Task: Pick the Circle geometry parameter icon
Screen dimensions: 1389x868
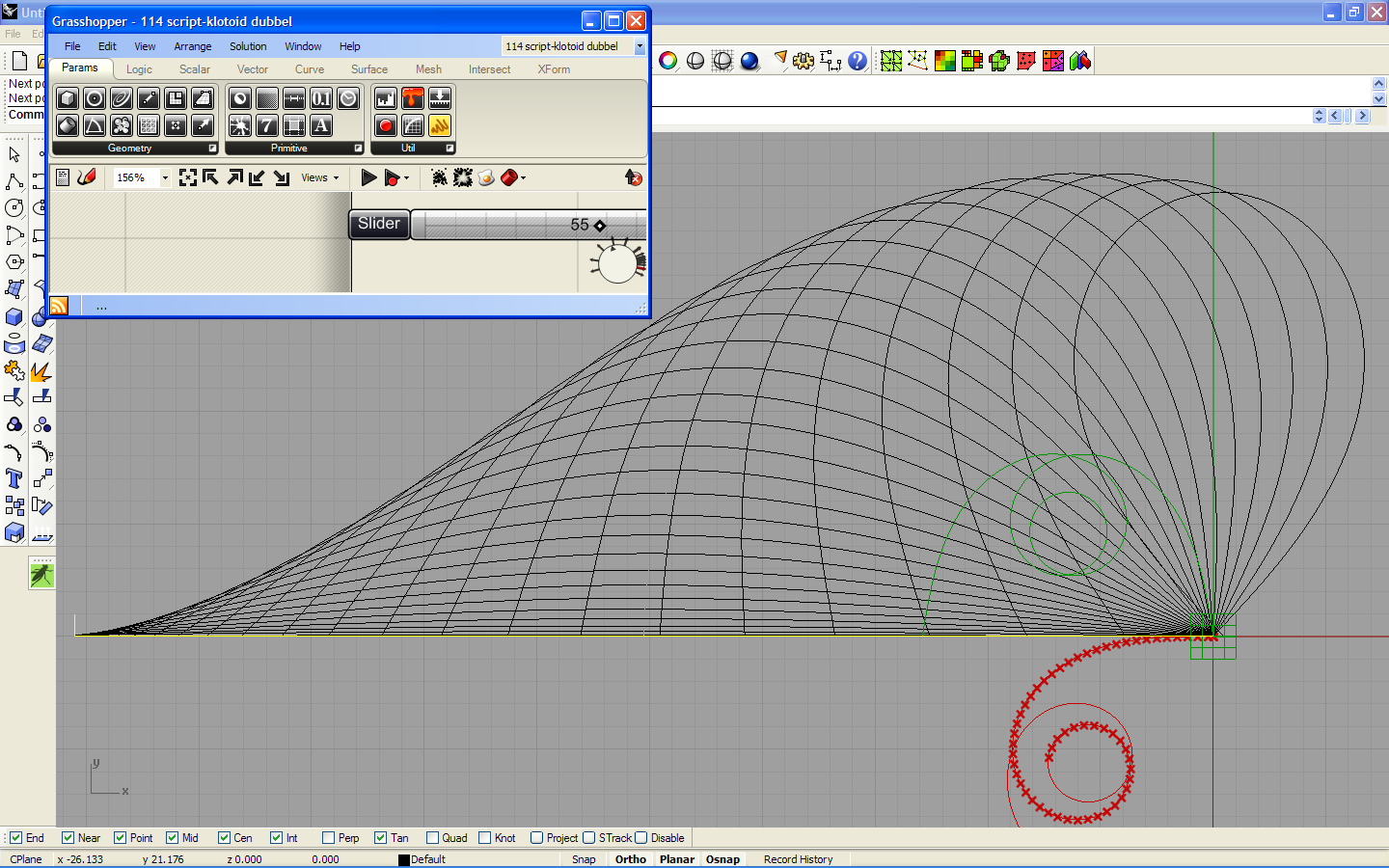Action: [x=94, y=98]
